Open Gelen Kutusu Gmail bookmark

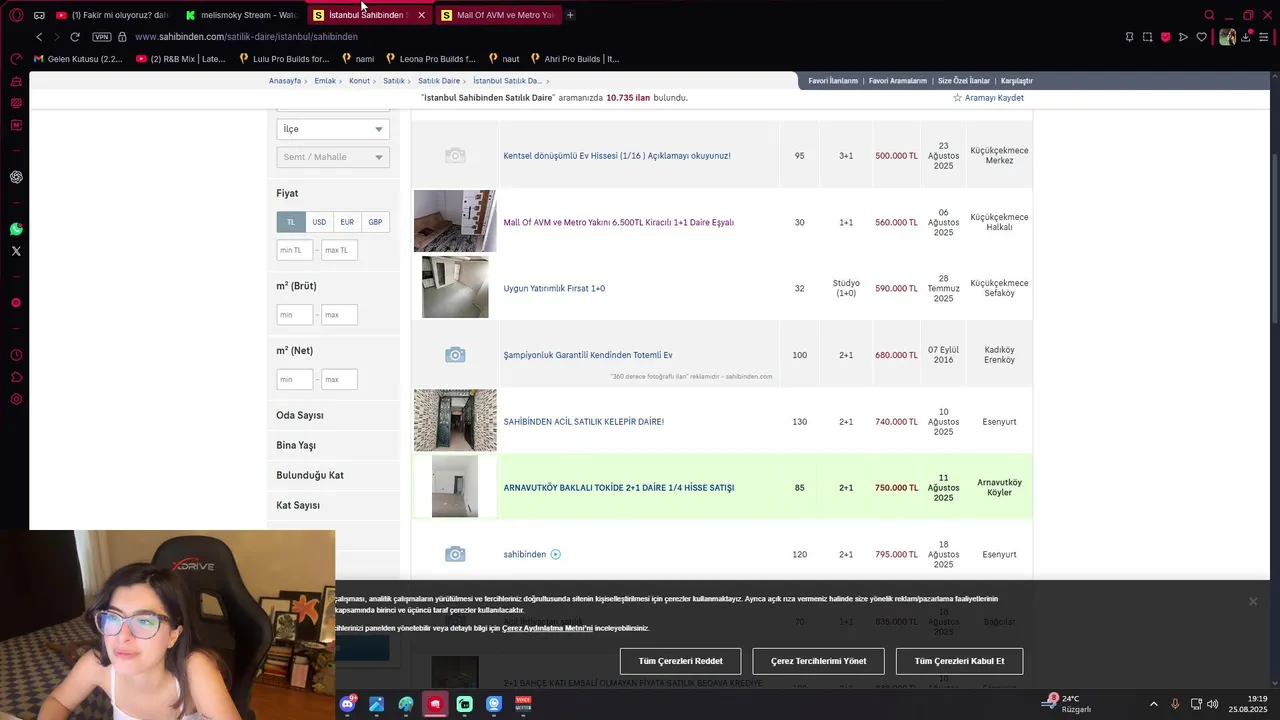point(78,59)
